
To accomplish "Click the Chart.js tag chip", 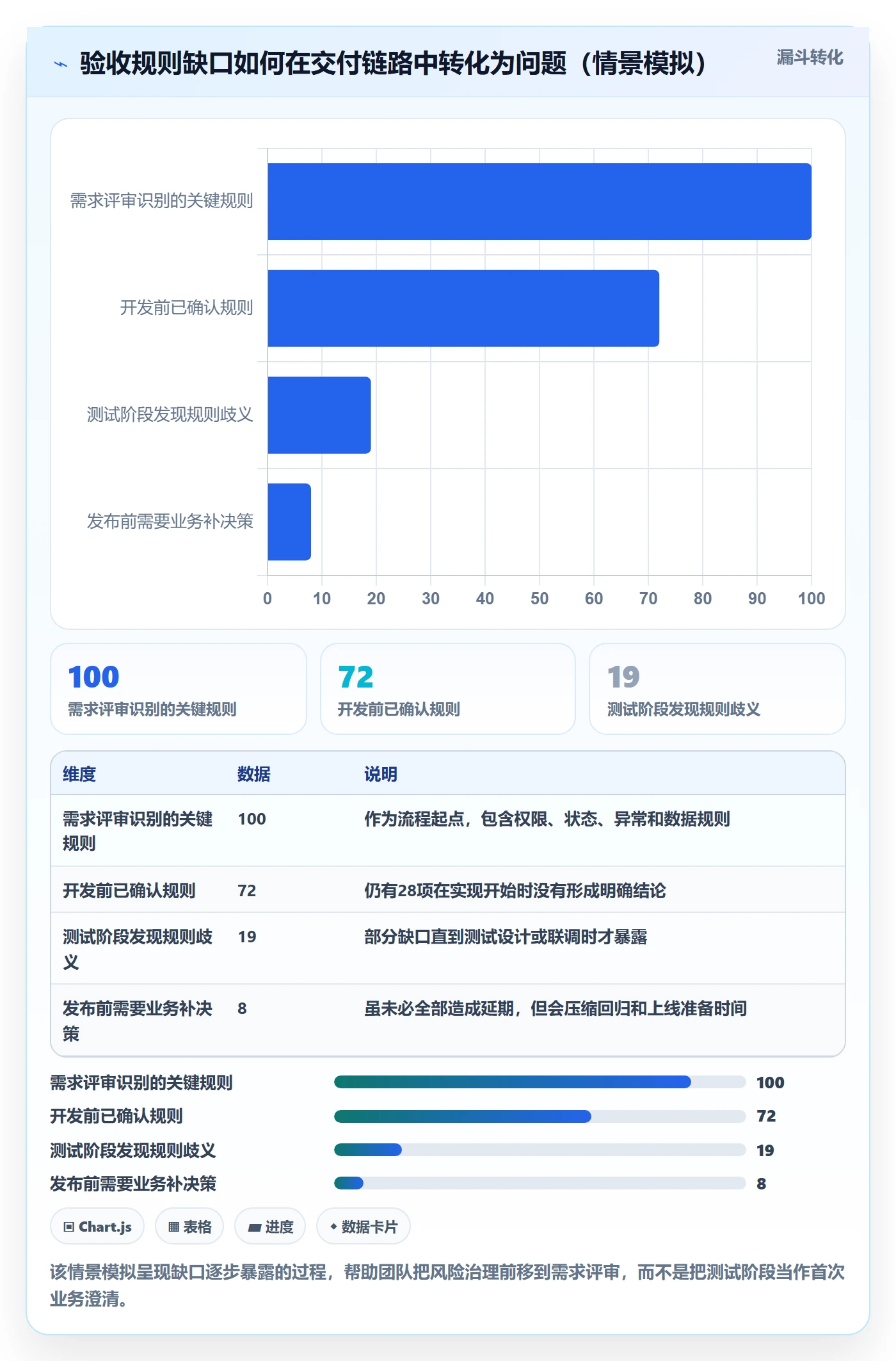I will [x=97, y=1227].
